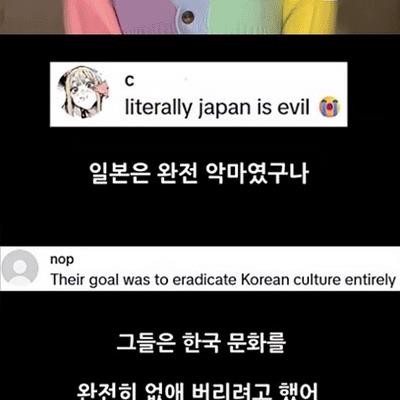This screenshot has height=400, width=400.
Task: Click the crying emoji after 'evil'
Action: coord(329,107)
